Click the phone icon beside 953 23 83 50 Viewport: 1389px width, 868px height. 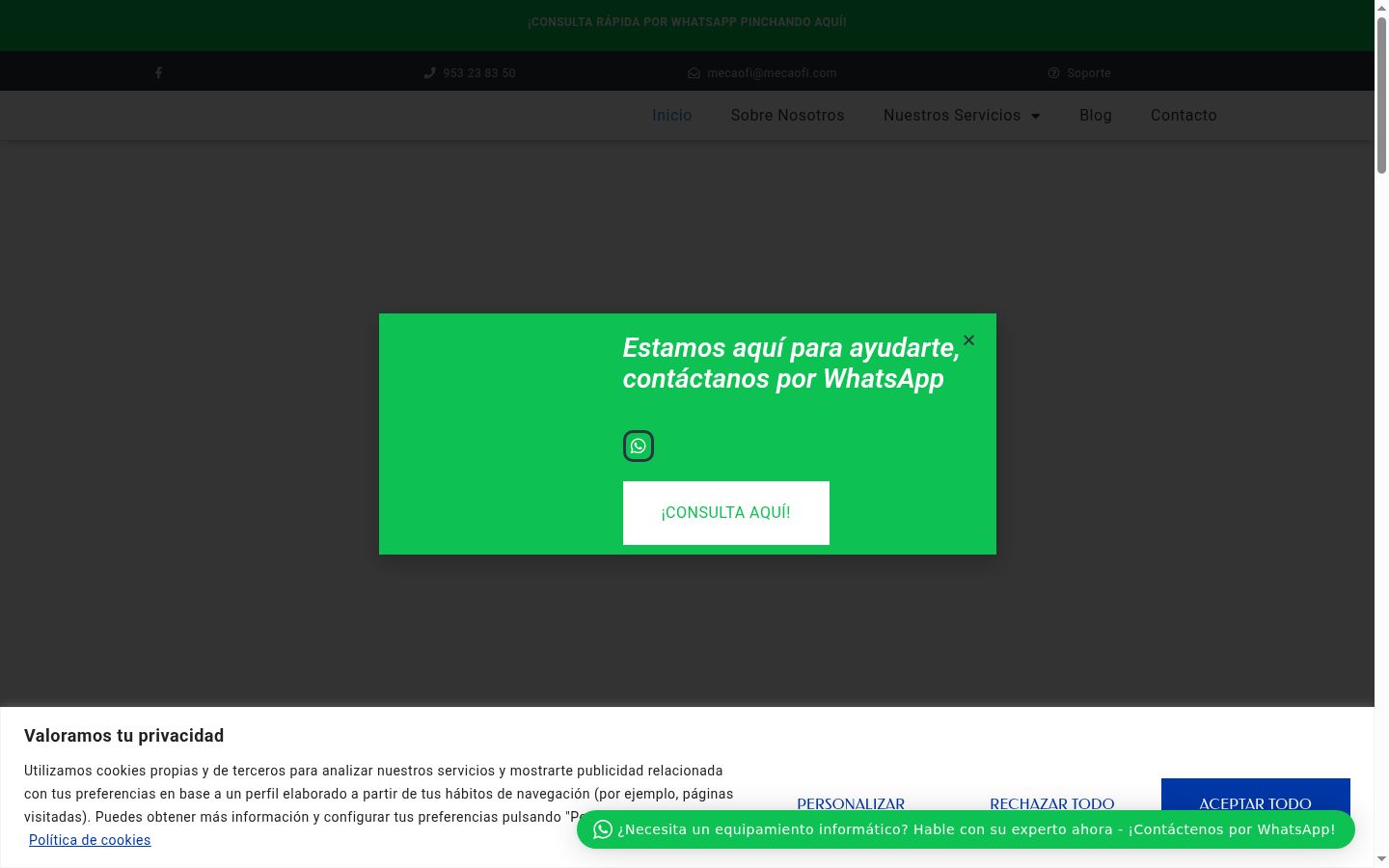click(x=429, y=73)
